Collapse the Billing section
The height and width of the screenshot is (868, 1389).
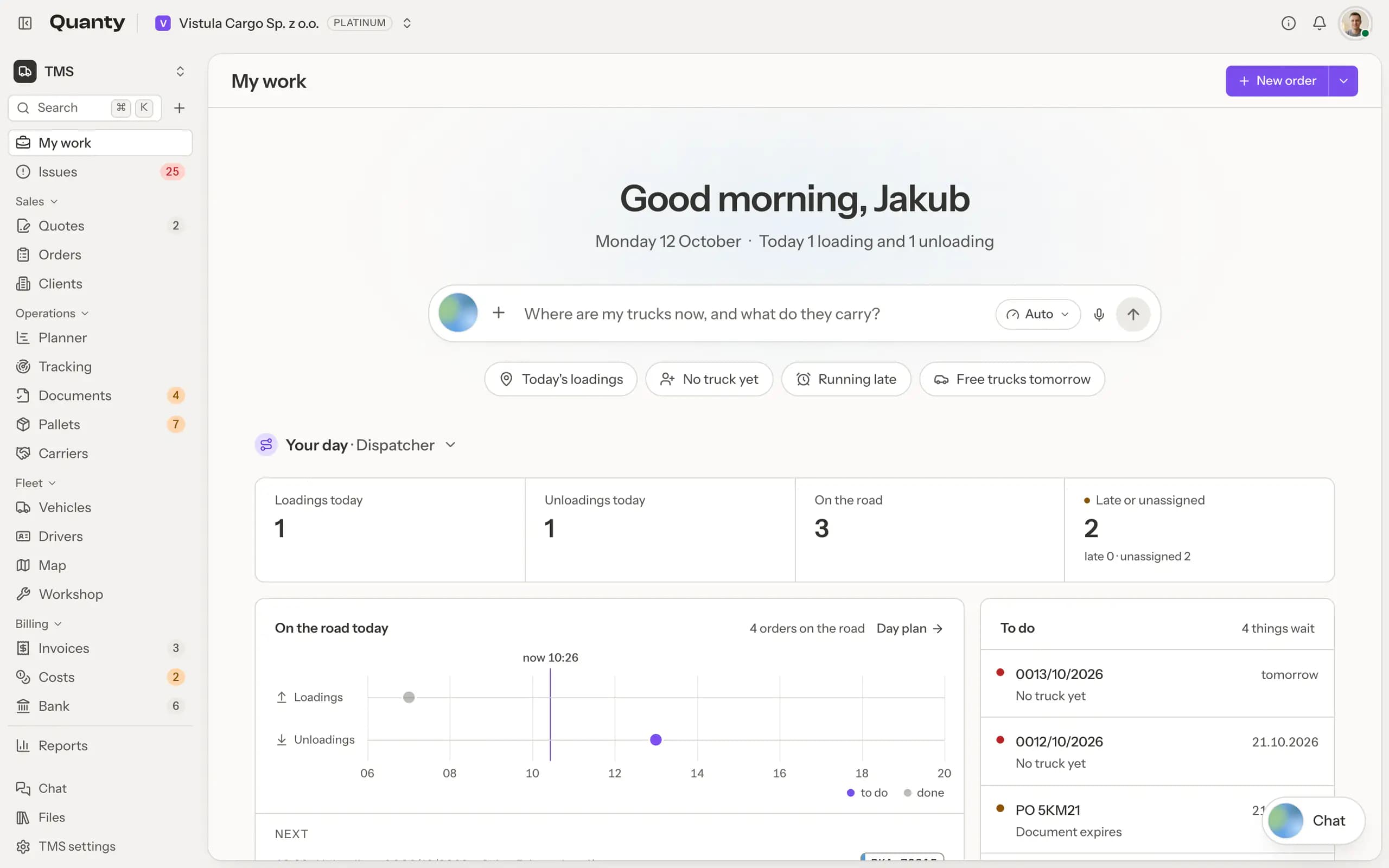click(39, 624)
